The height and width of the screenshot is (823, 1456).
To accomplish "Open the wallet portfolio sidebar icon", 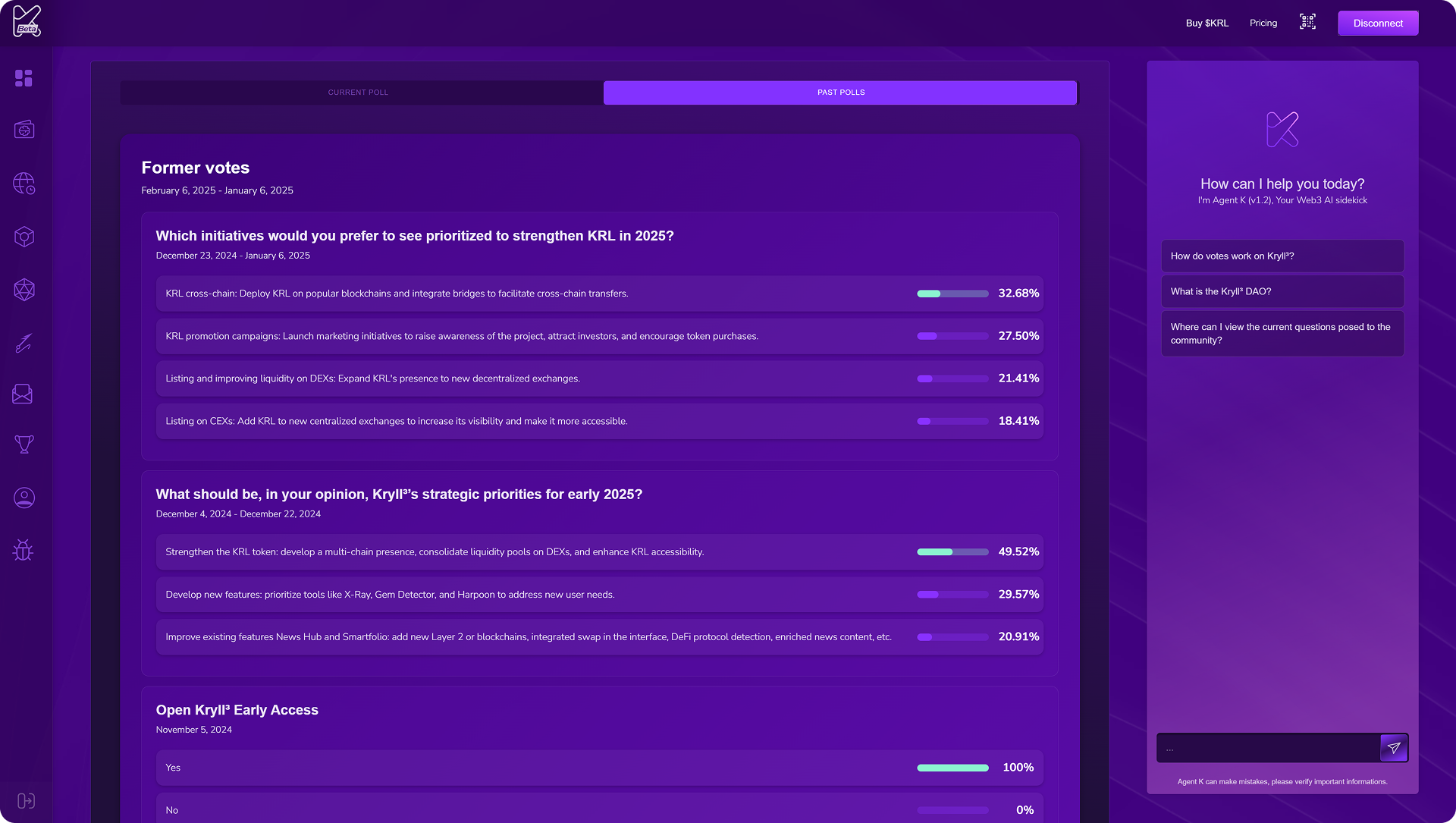I will point(24,130).
